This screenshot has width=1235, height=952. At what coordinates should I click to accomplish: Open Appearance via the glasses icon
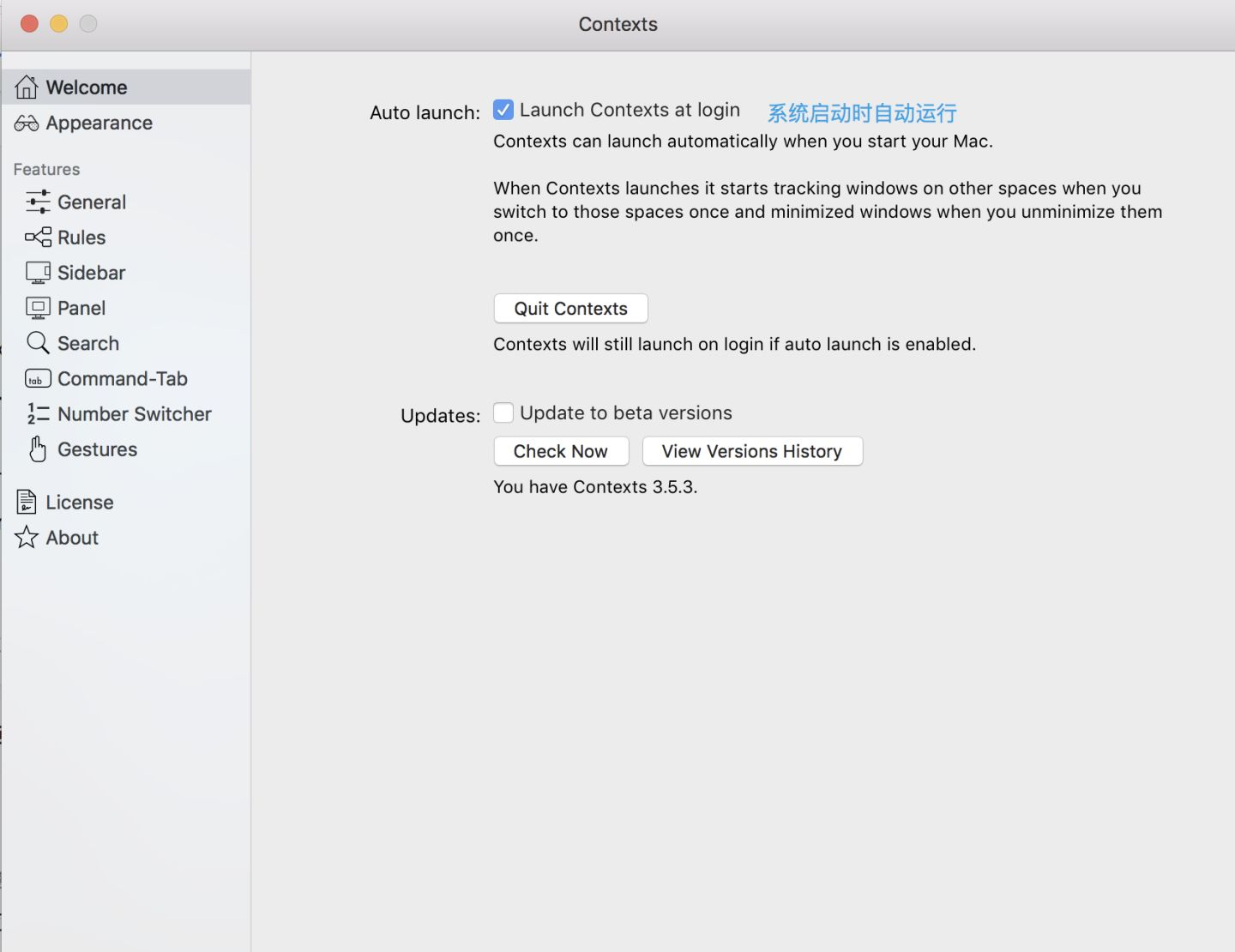click(x=27, y=124)
